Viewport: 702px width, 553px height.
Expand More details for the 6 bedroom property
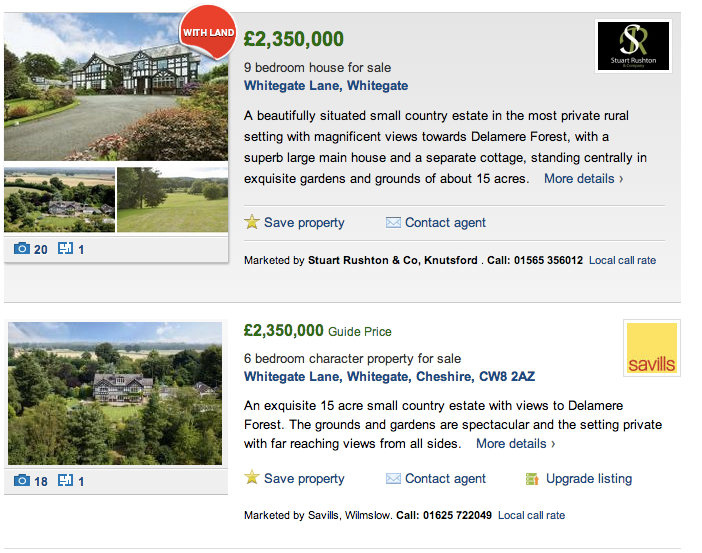click(515, 443)
